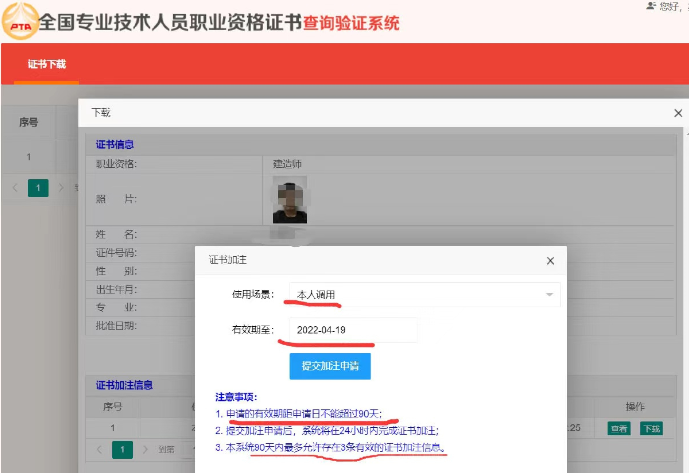Close the 下载 dialog window

tap(677, 114)
